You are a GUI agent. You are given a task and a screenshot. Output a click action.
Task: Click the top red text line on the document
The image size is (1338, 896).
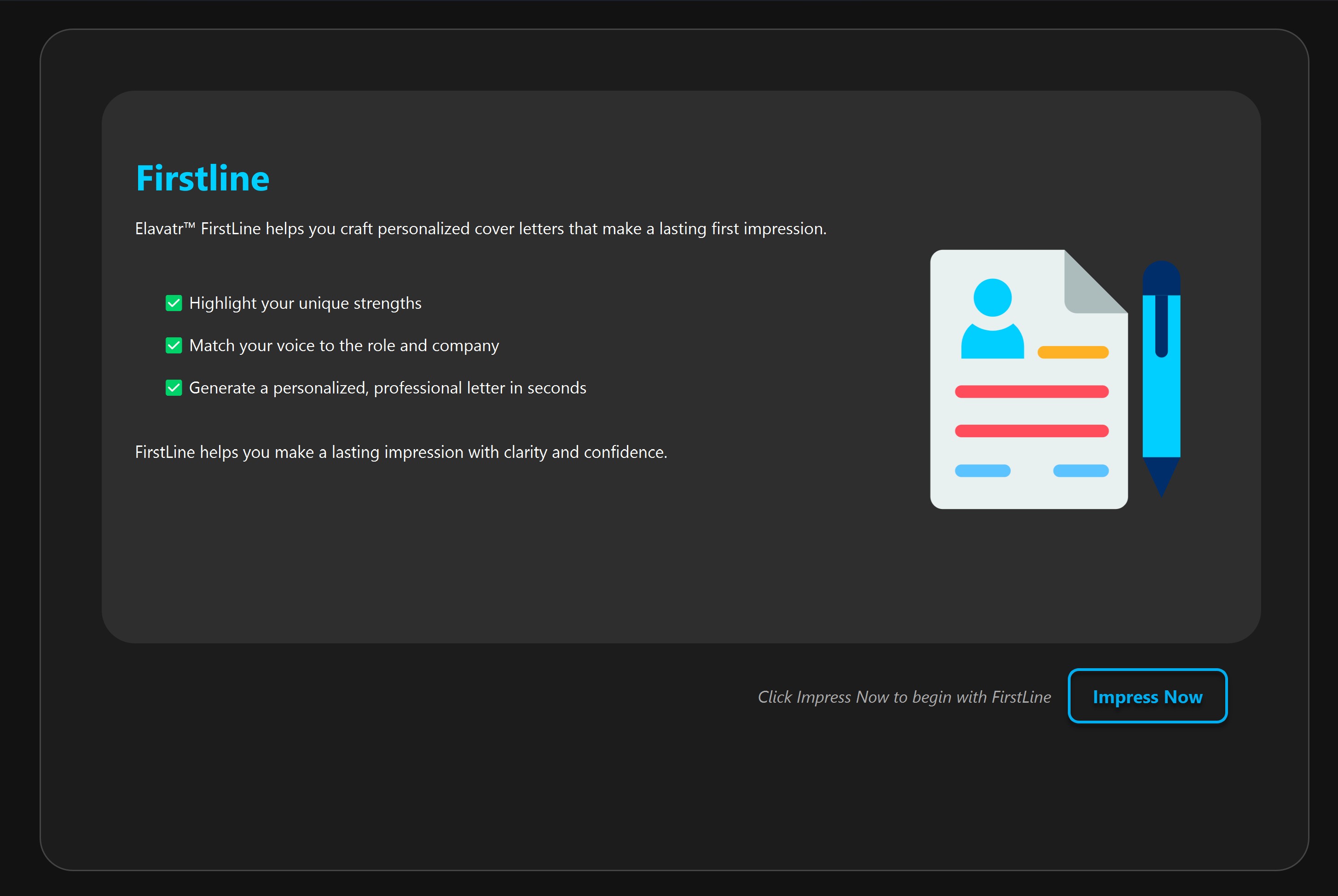click(x=1031, y=392)
